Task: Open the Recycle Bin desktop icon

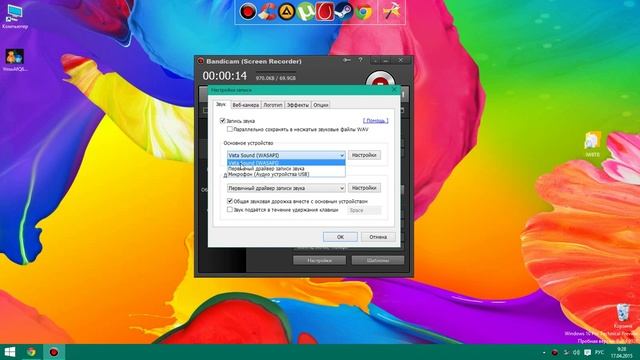Action: point(623,316)
